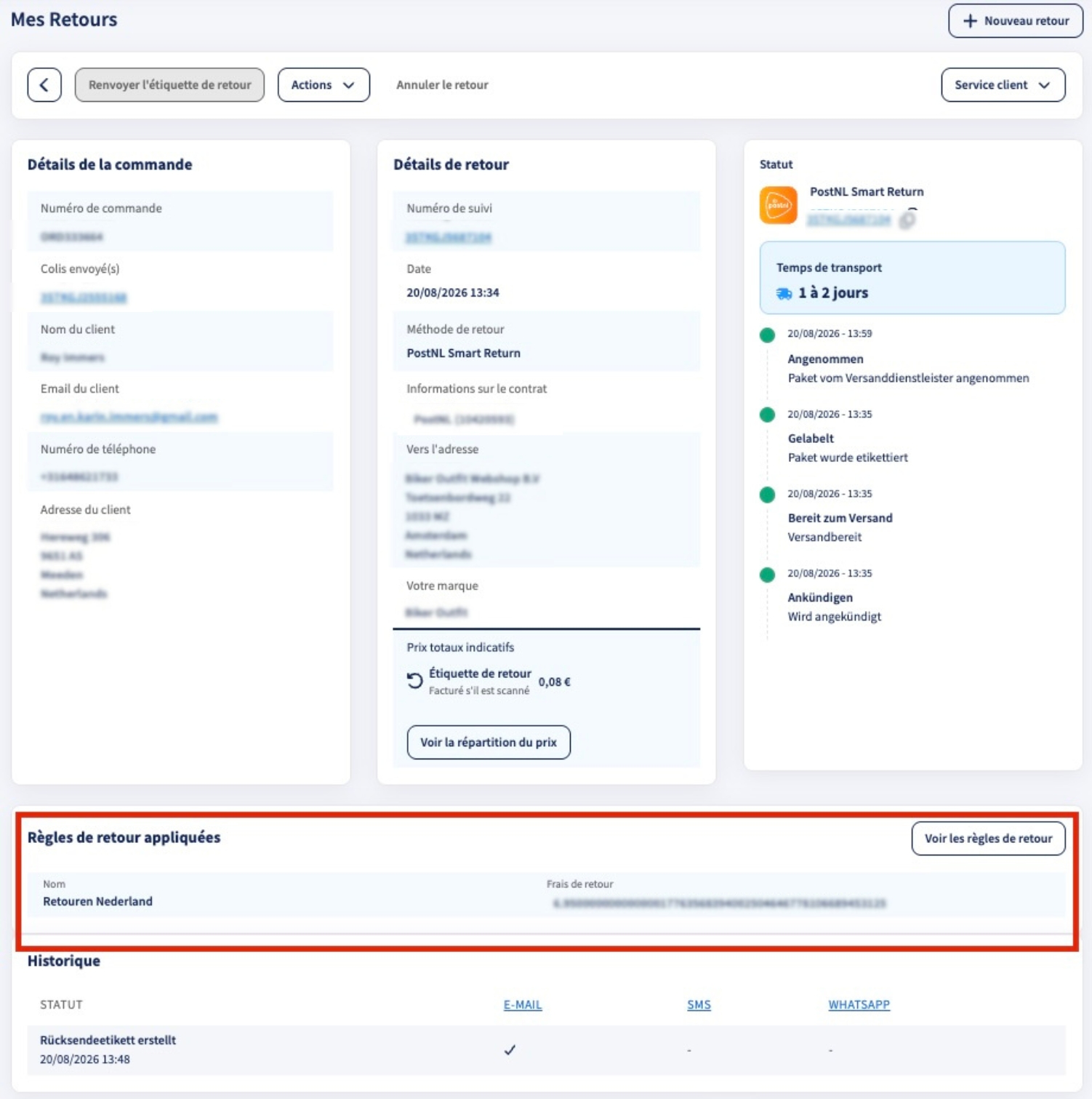Viewport: 1092px width, 1099px height.
Task: Click Annuler le retour
Action: (442, 85)
